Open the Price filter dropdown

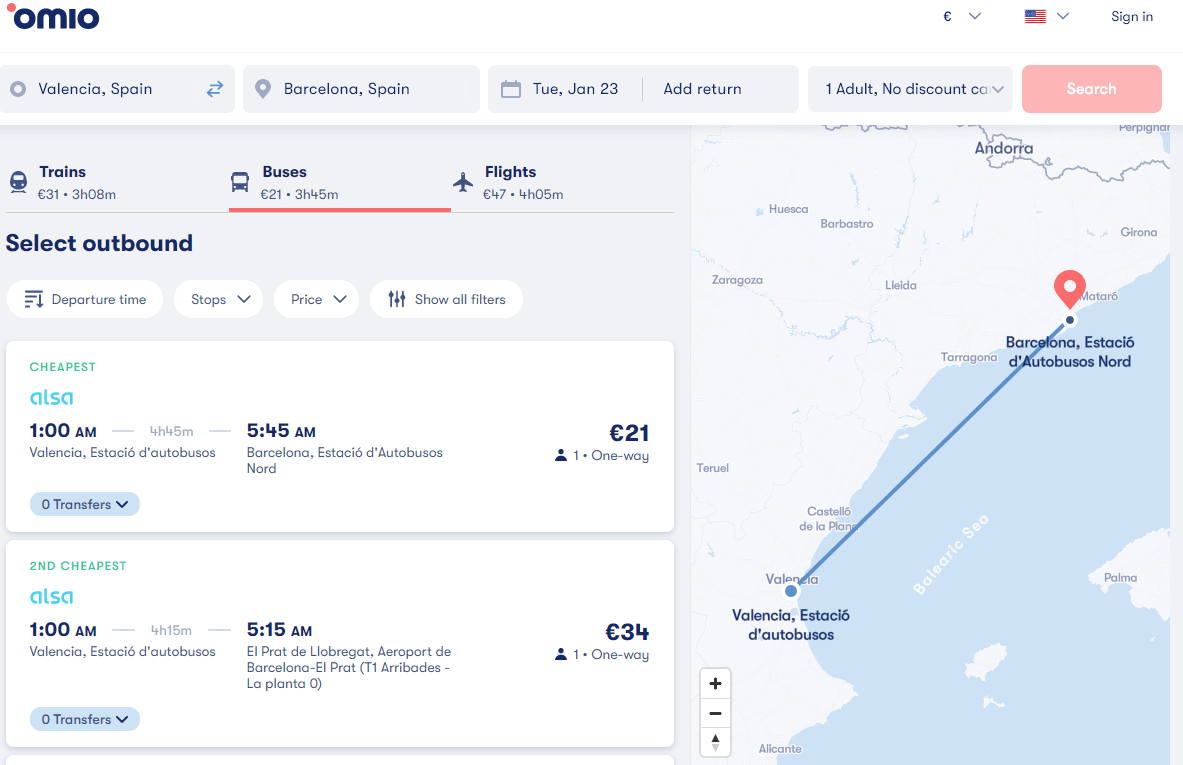point(316,298)
